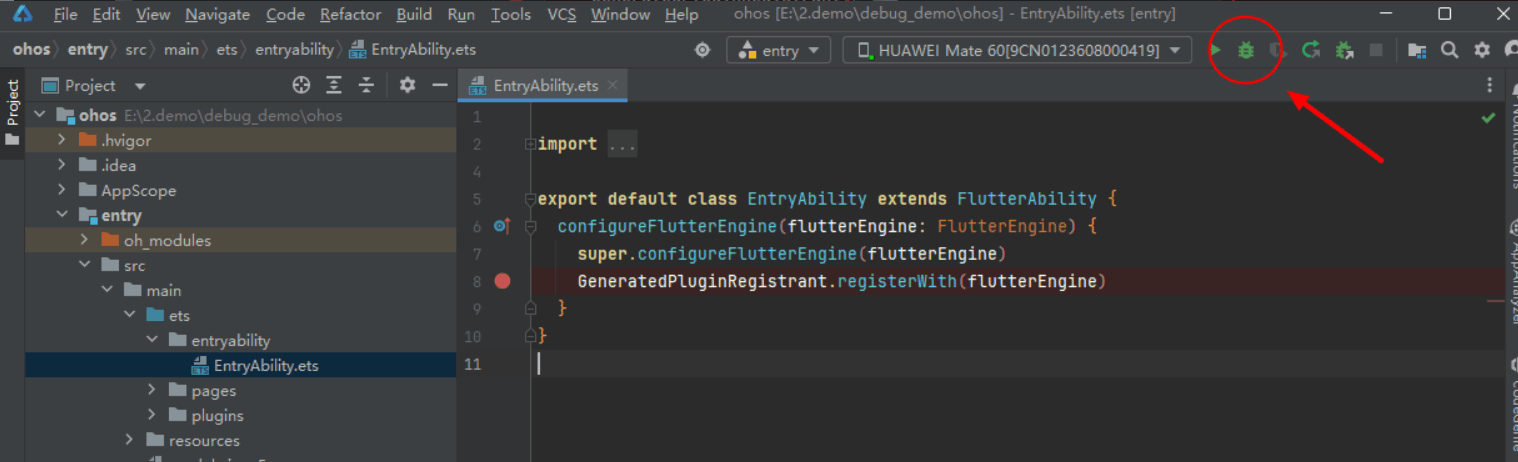Expand all in Project panel
Image resolution: width=1518 pixels, height=462 pixels.
point(334,85)
